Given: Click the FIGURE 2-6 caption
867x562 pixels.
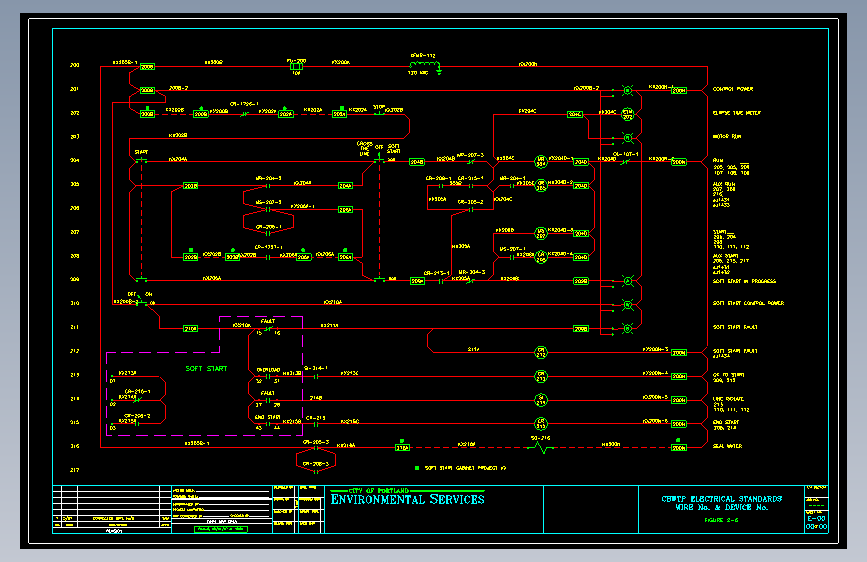Looking at the screenshot, I should 722,520.
